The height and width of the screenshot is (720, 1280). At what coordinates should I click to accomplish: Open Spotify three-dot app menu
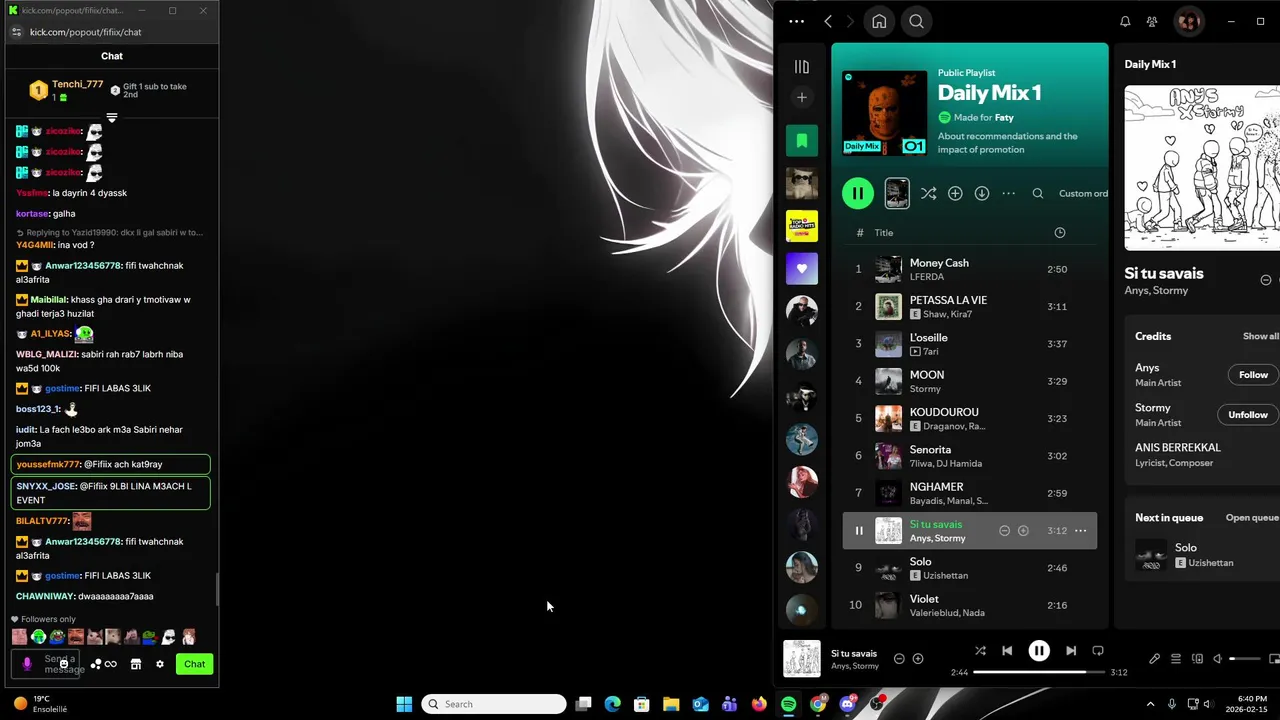click(796, 21)
